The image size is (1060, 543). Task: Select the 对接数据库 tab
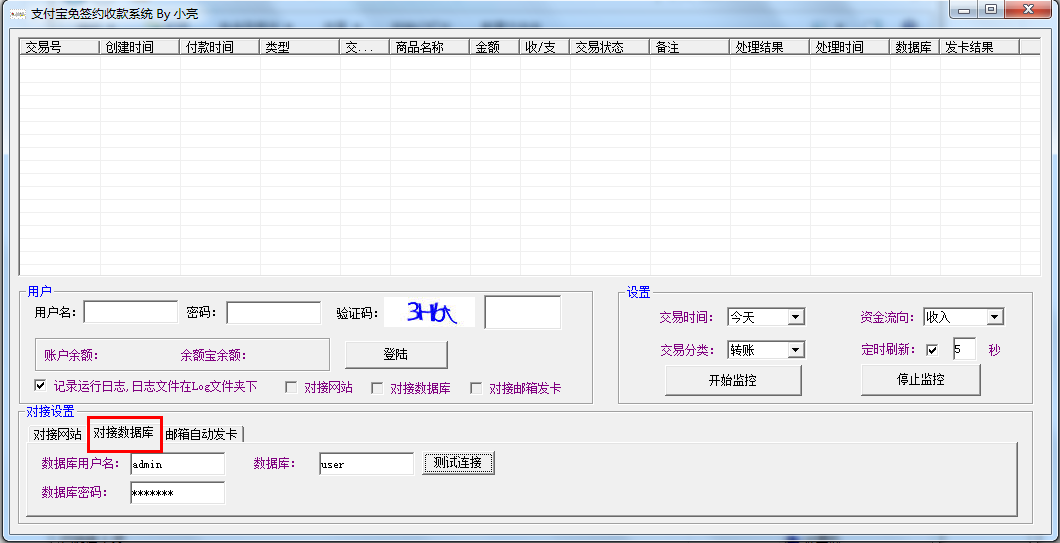click(x=124, y=433)
